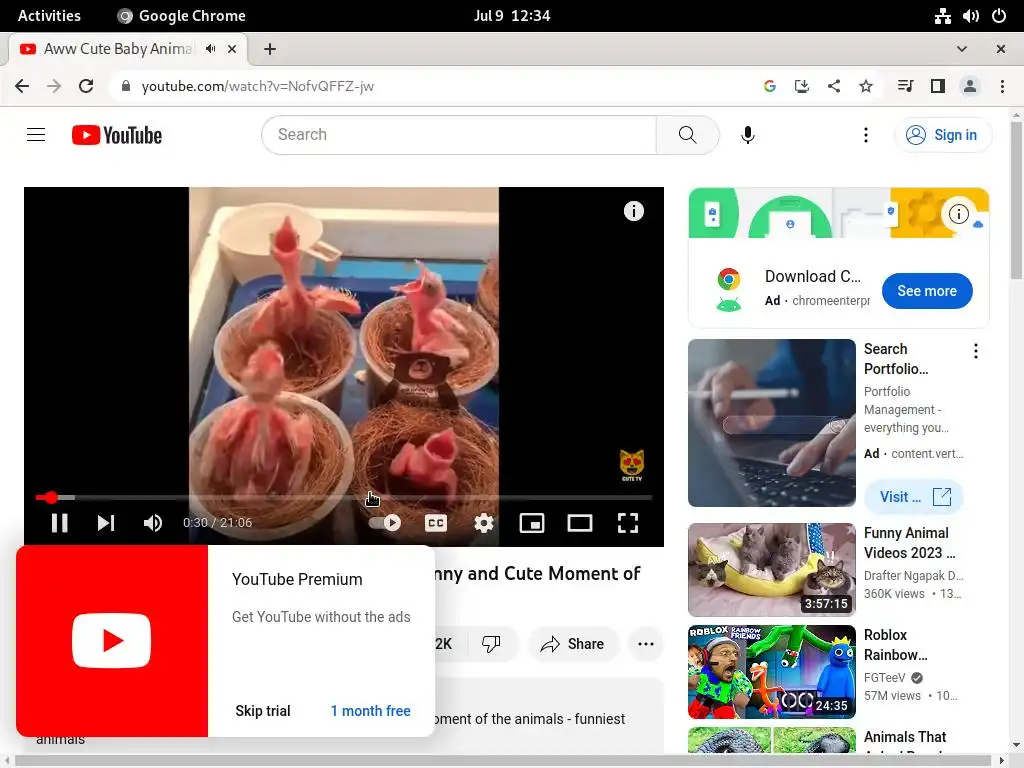This screenshot has height=768, width=1024.
Task: Open Google Chrome app menu in top bar
Action: [182, 16]
